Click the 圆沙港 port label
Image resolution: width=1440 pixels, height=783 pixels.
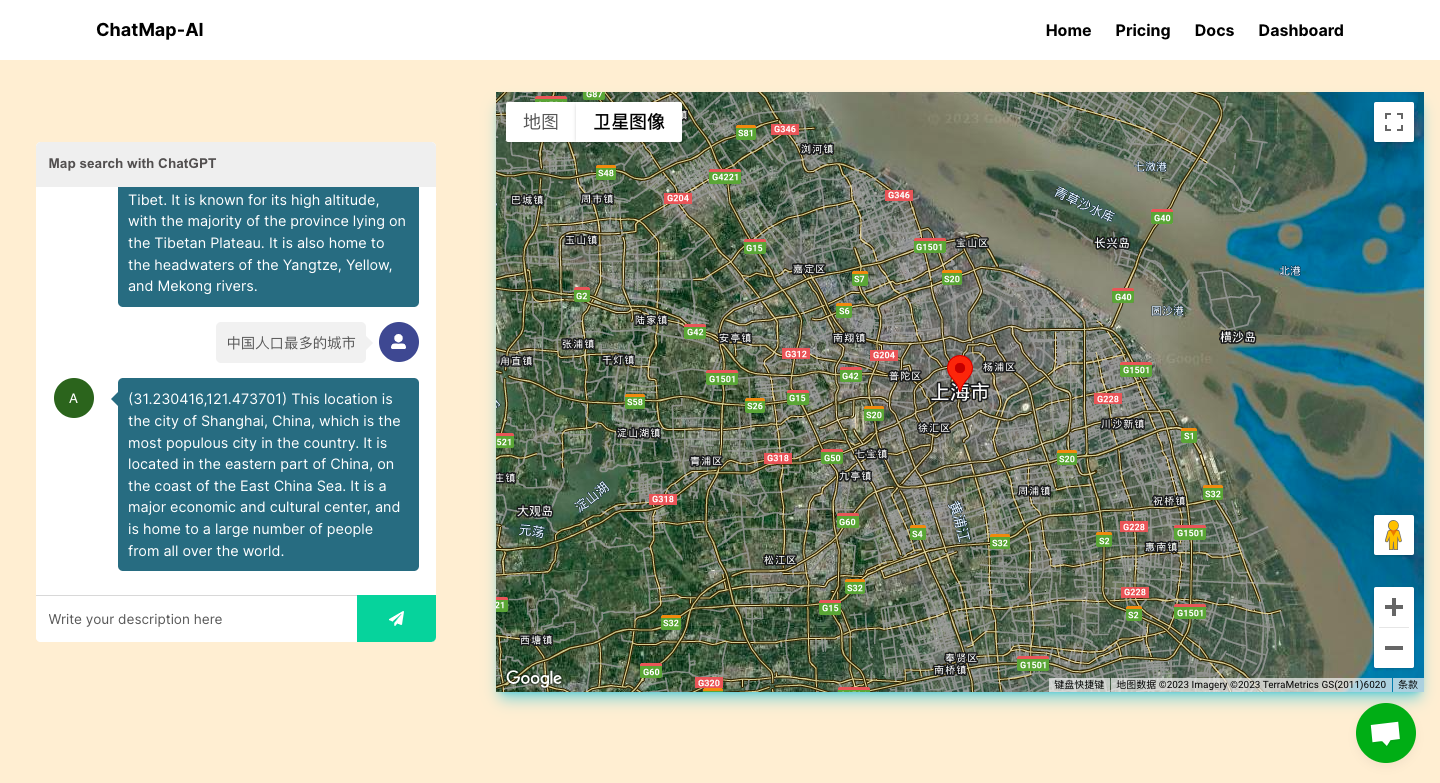1167,311
